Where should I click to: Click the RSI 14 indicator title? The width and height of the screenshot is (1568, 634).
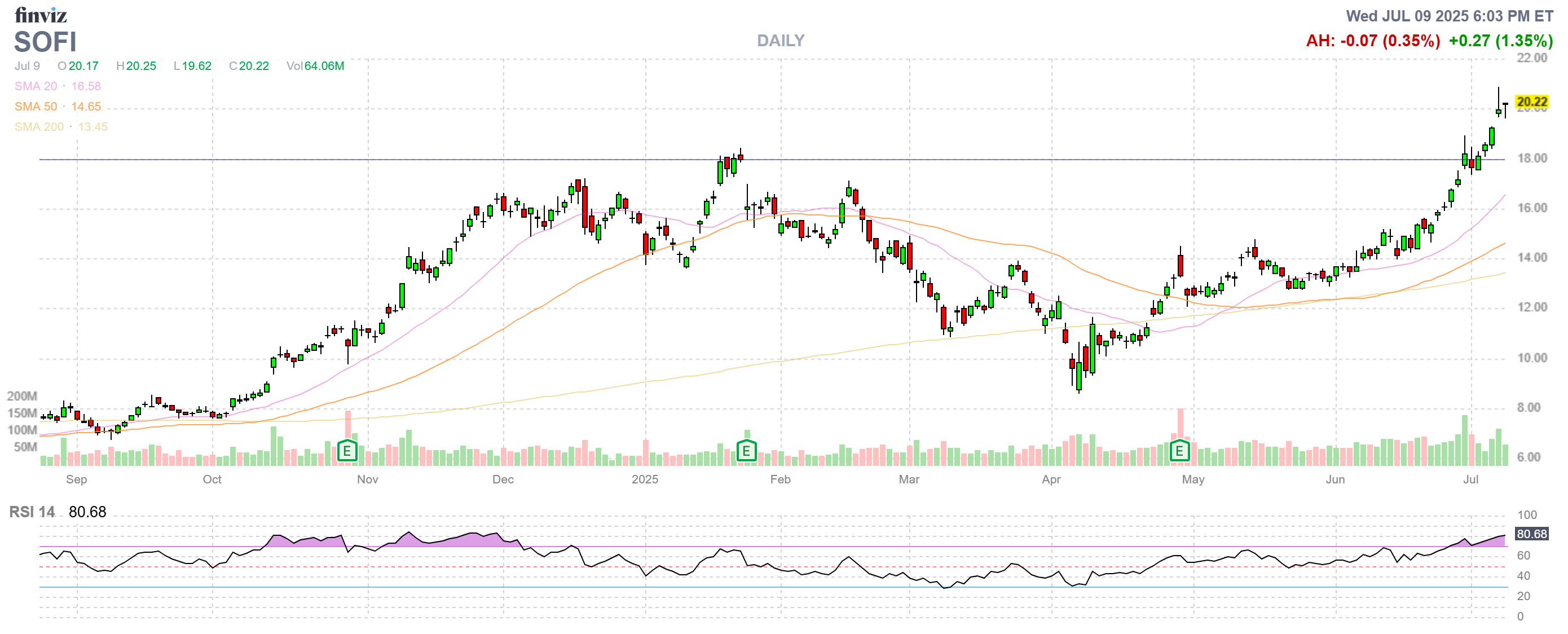32,512
